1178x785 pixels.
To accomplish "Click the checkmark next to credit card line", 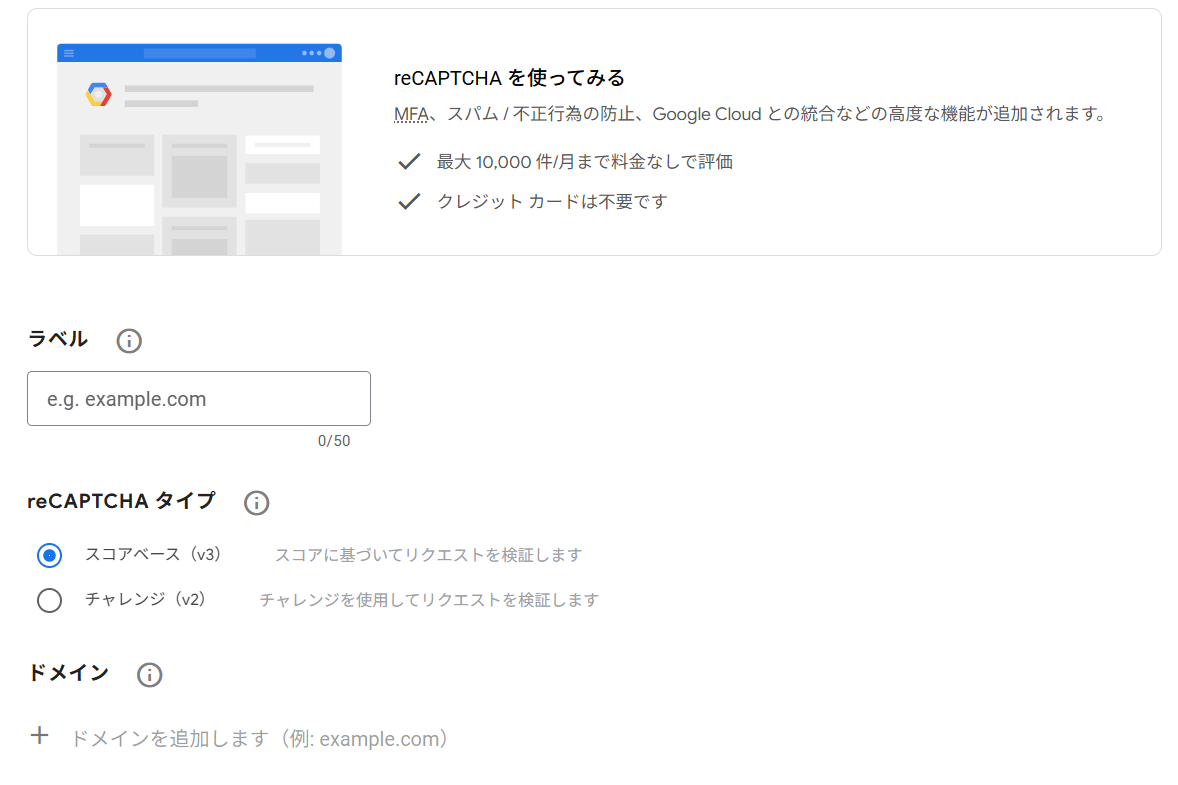I will coord(409,200).
